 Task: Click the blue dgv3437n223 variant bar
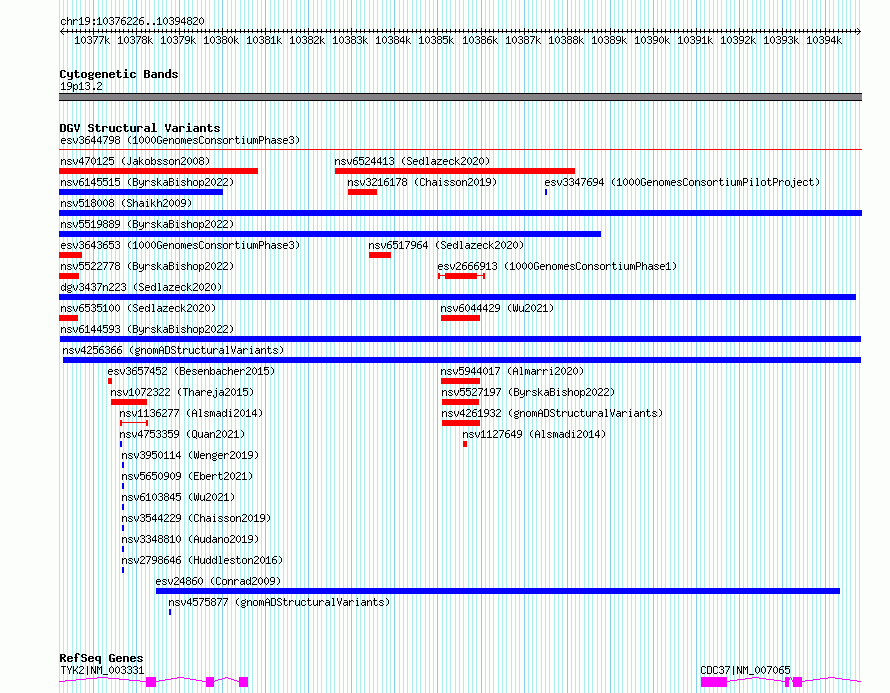tap(457, 297)
